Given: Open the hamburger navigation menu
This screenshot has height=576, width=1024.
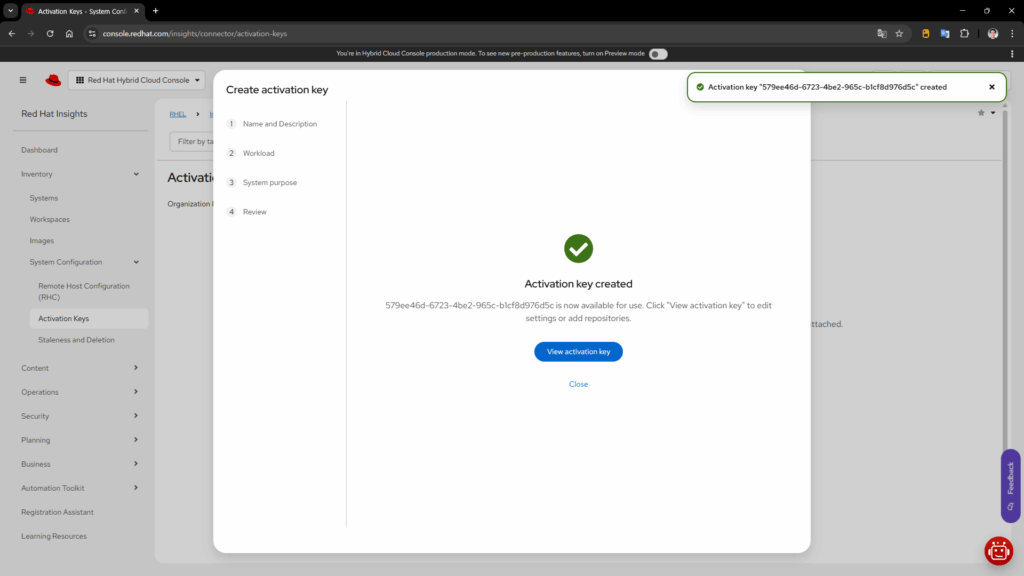Looking at the screenshot, I should tap(23, 80).
